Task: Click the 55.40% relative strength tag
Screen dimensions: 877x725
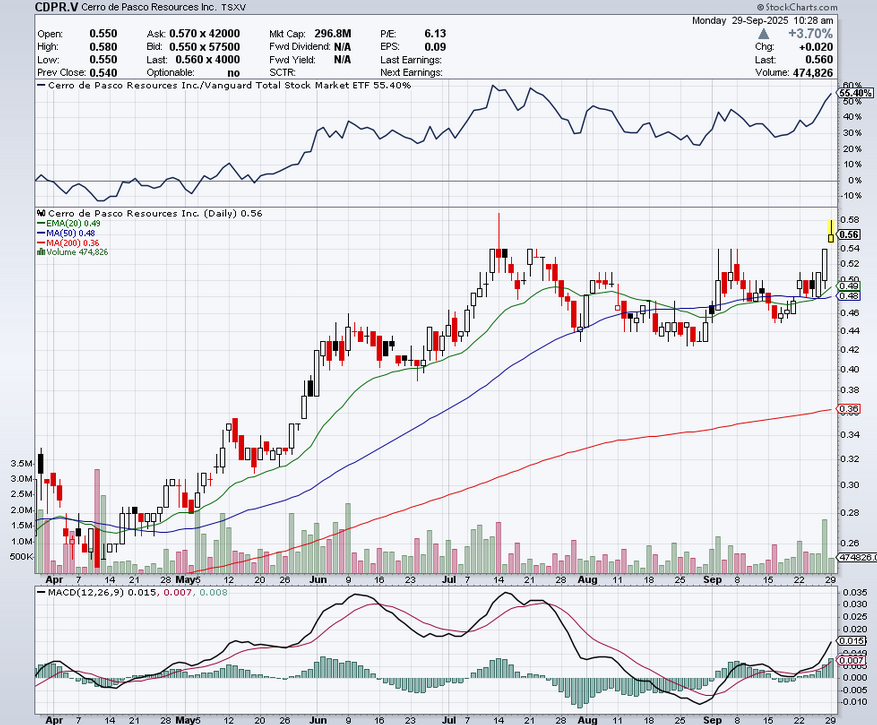Action: [855, 93]
